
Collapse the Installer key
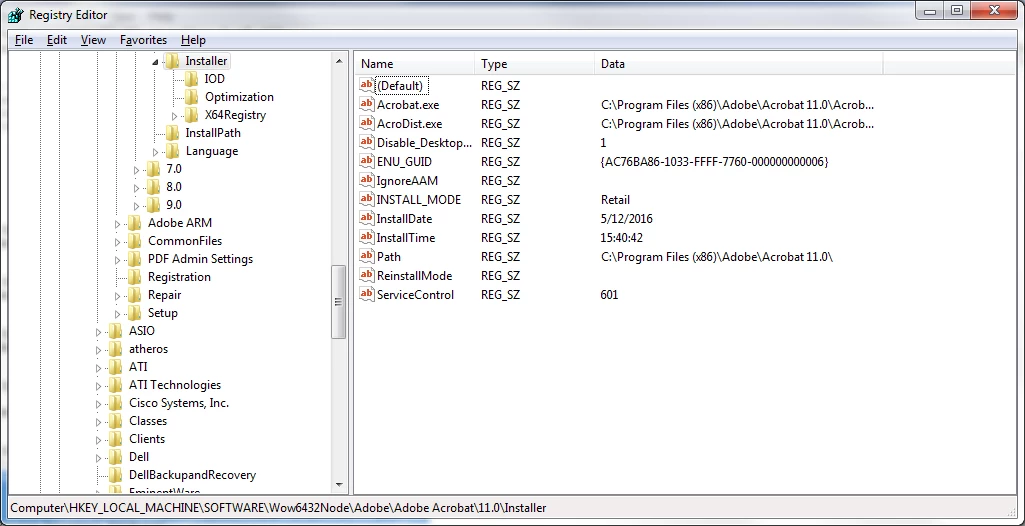tap(155, 61)
